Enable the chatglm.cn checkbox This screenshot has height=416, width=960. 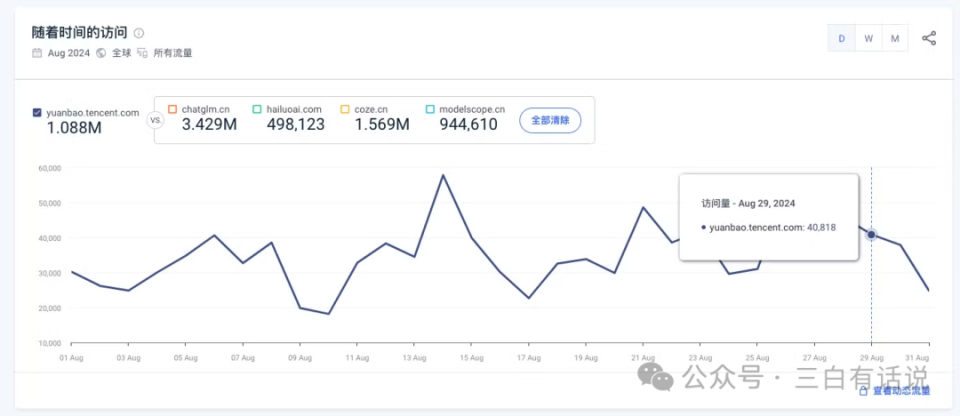click(x=172, y=109)
